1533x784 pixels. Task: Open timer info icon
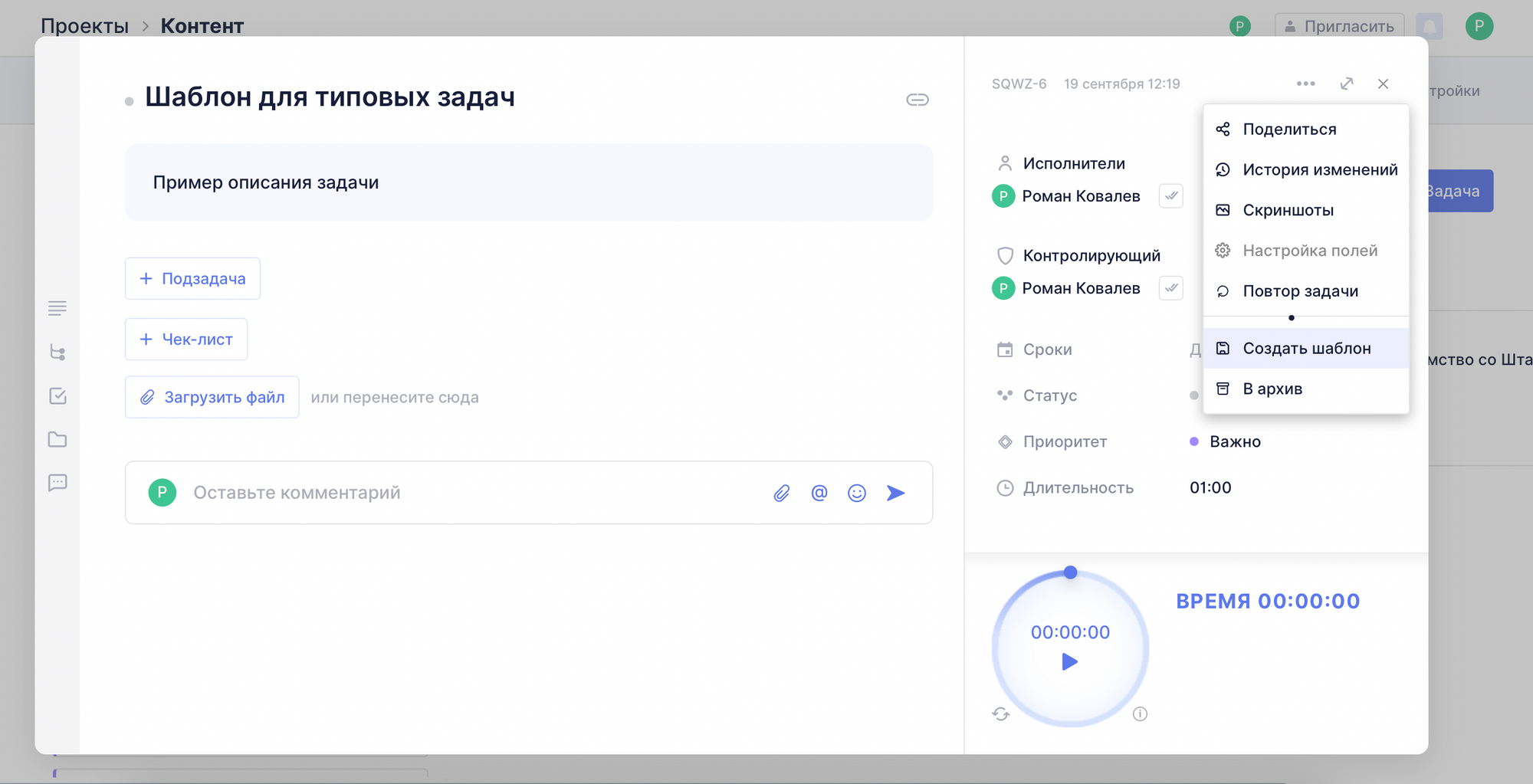point(1141,714)
